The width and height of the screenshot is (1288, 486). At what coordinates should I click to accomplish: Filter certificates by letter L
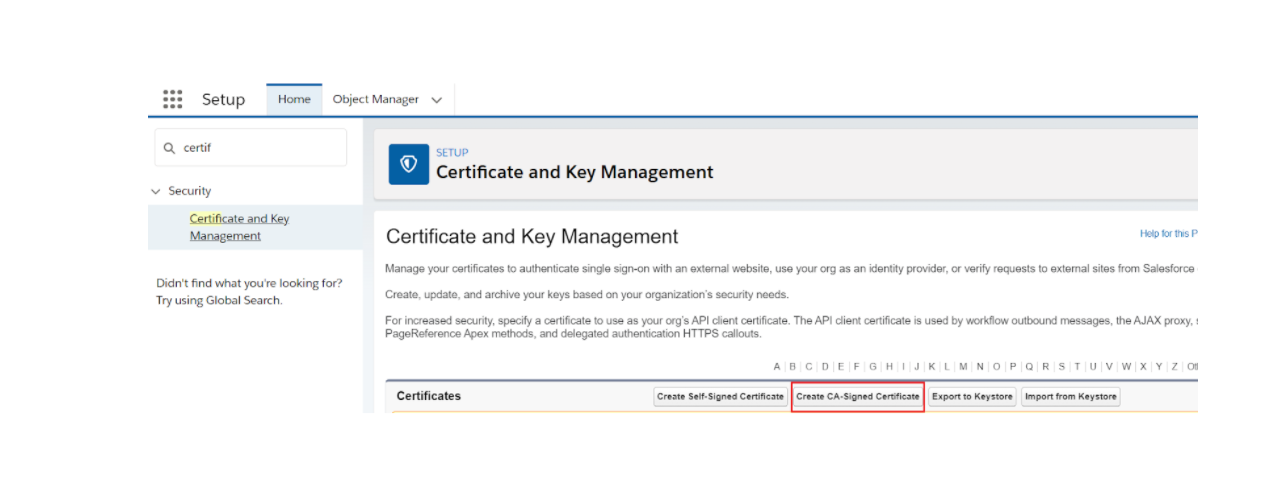coord(947,367)
